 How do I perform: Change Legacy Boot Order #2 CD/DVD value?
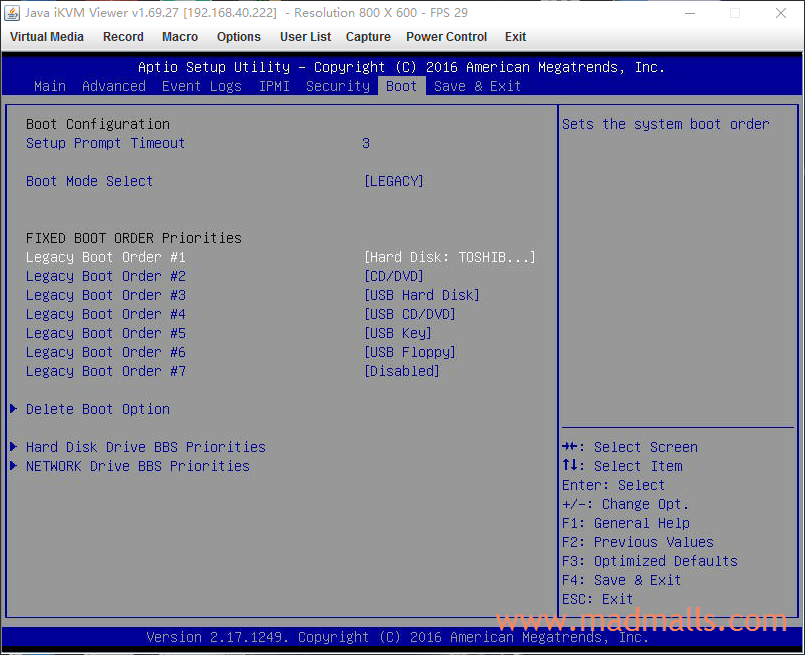(394, 276)
